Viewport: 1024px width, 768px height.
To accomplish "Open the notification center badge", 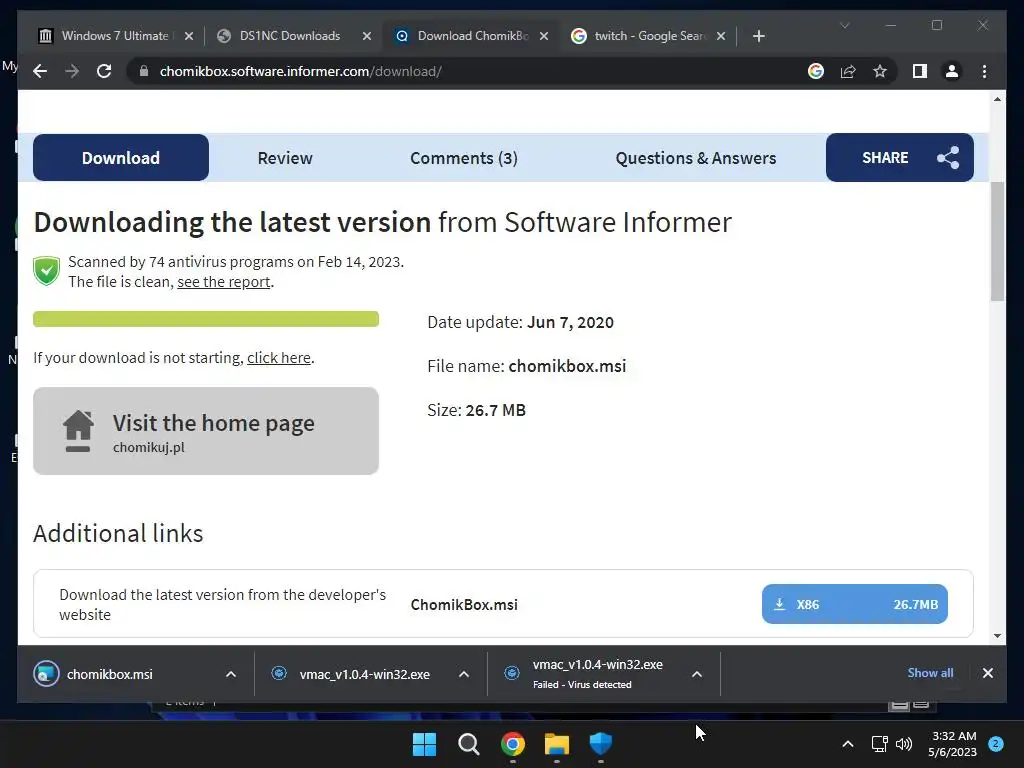I will (x=996, y=744).
